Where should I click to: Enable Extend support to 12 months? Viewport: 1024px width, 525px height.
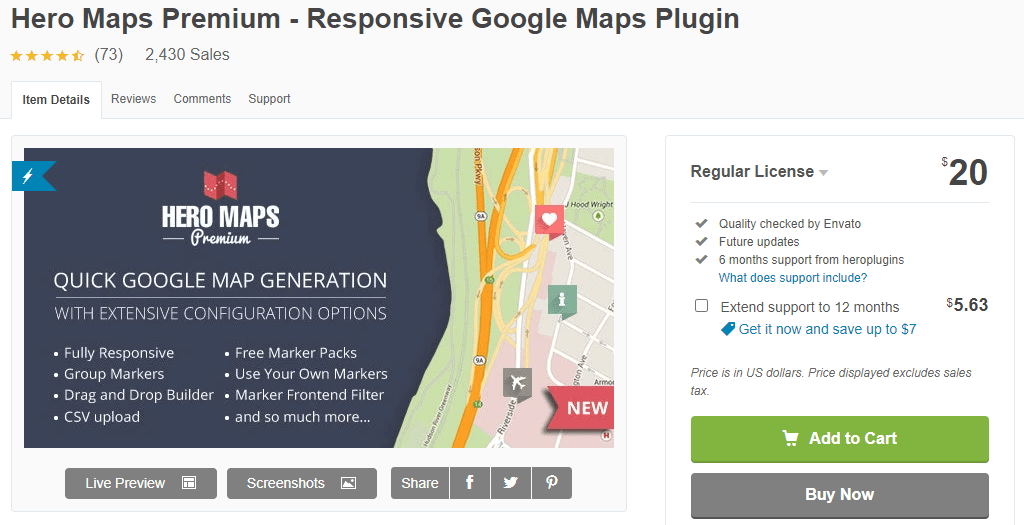click(x=701, y=306)
